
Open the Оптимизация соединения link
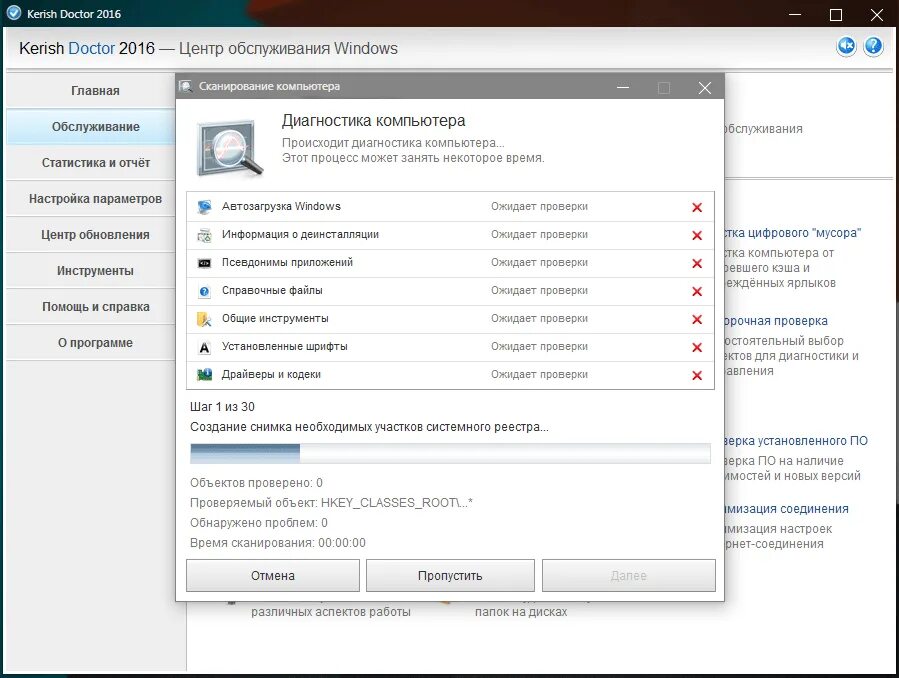[x=787, y=509]
